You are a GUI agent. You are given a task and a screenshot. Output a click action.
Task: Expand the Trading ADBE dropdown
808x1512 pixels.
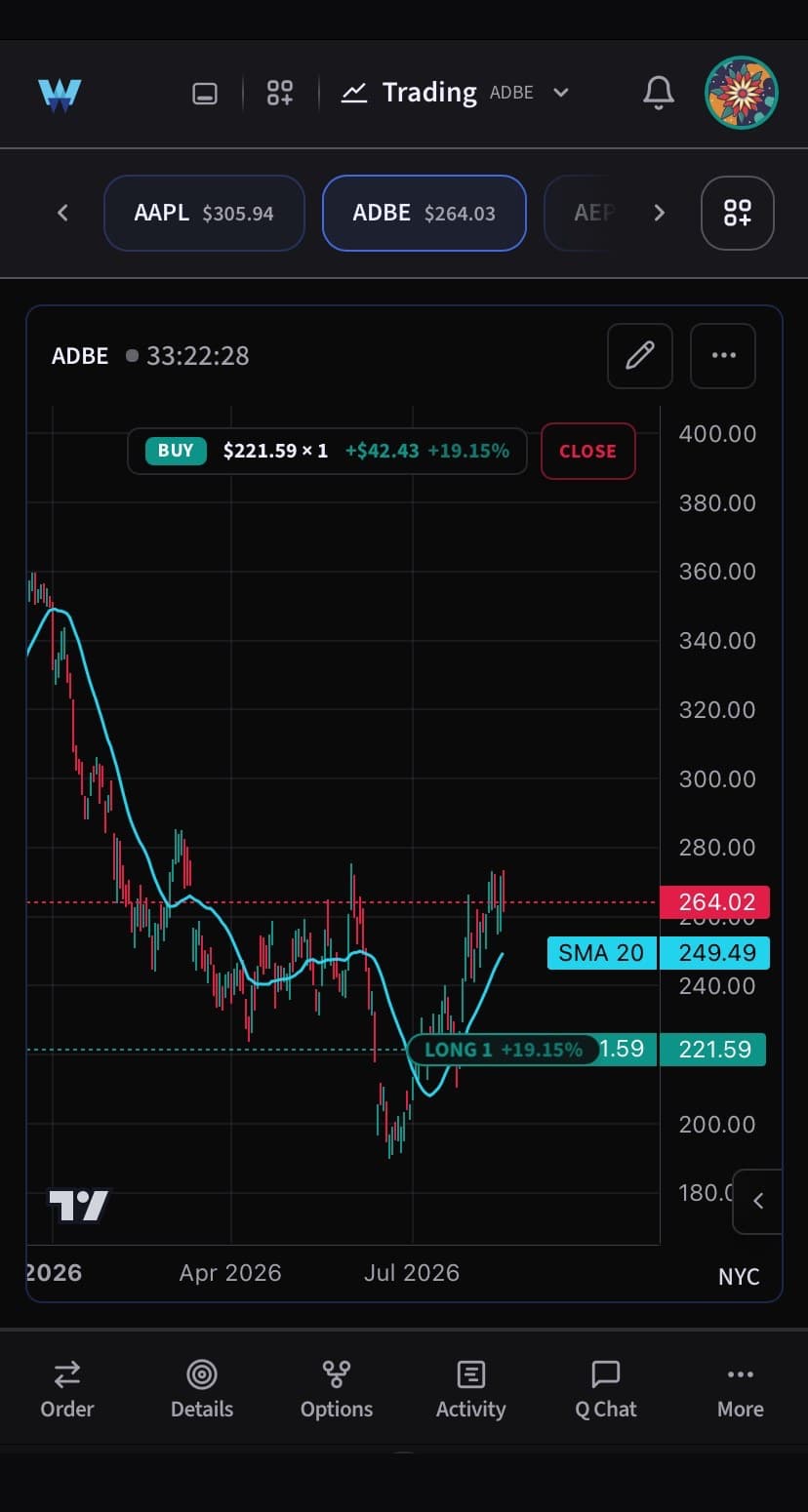tap(455, 93)
